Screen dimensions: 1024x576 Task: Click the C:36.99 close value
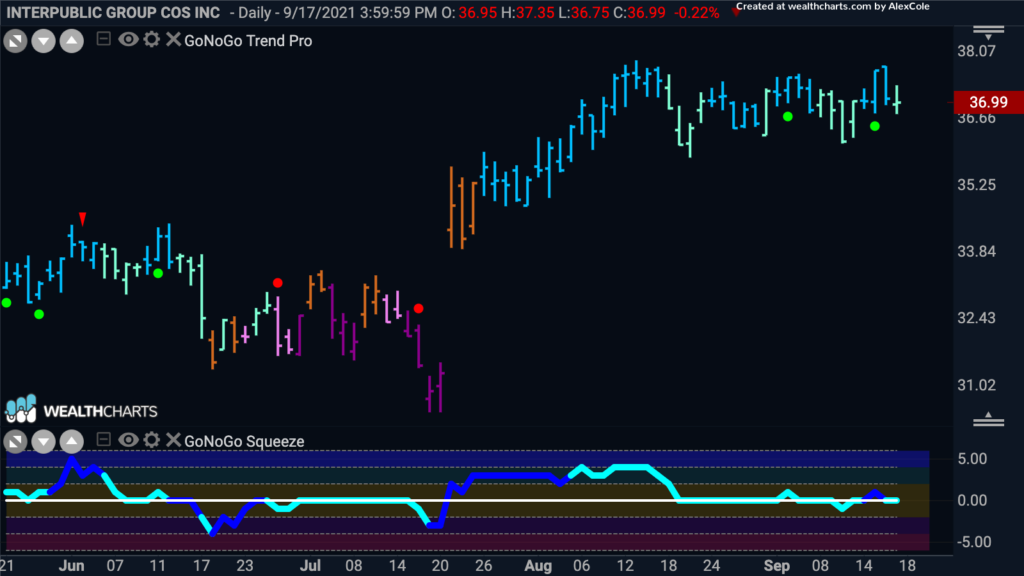tap(639, 13)
